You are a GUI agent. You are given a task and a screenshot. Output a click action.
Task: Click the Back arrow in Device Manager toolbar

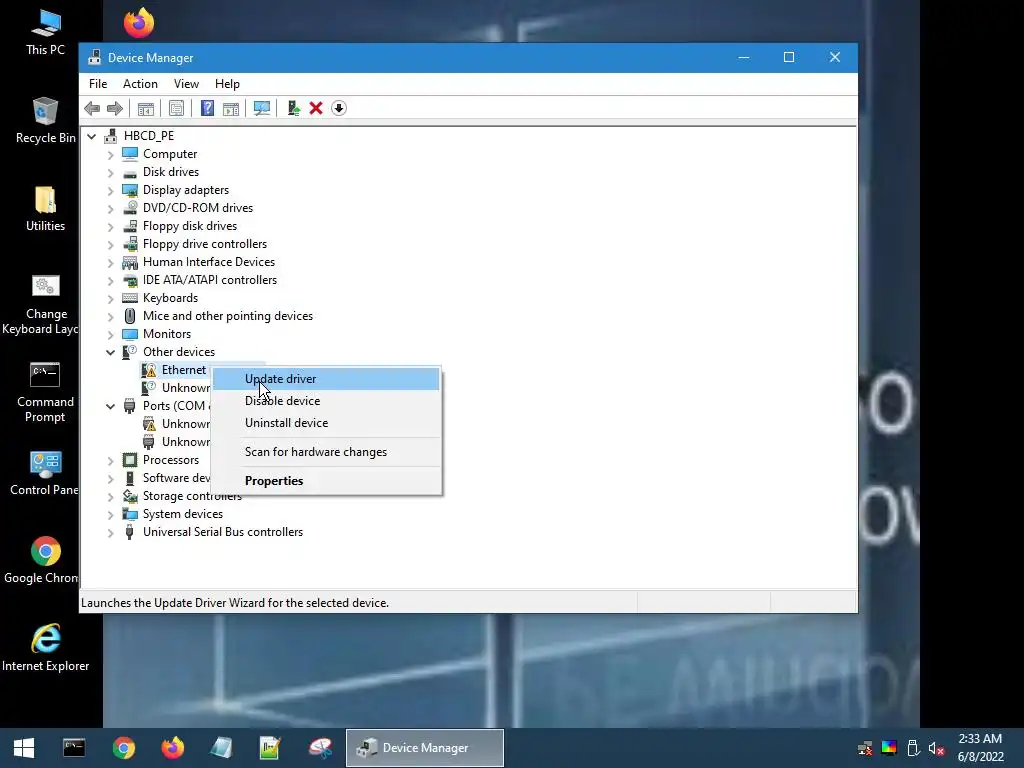pos(92,108)
